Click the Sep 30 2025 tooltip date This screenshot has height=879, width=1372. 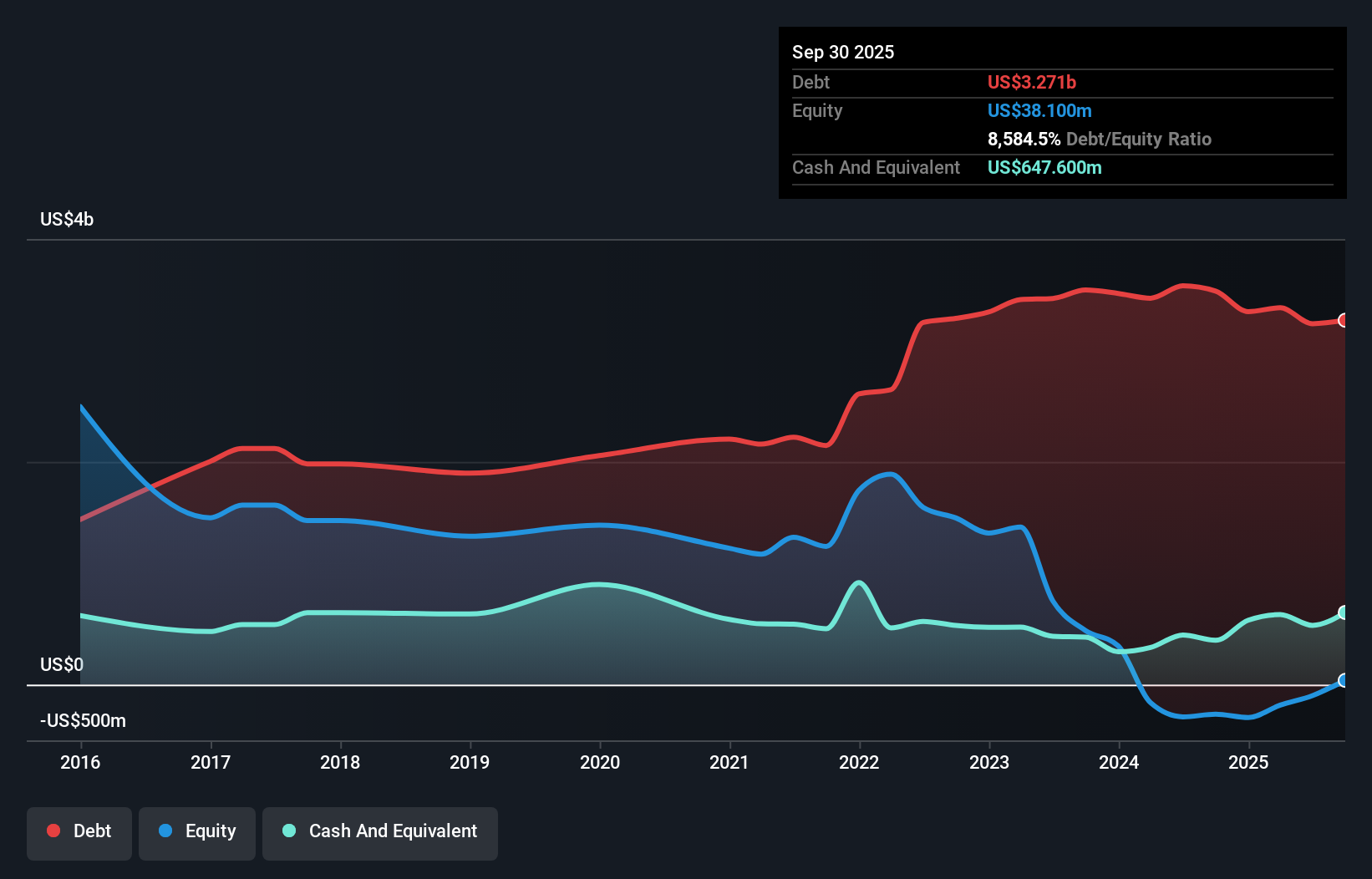(x=843, y=52)
